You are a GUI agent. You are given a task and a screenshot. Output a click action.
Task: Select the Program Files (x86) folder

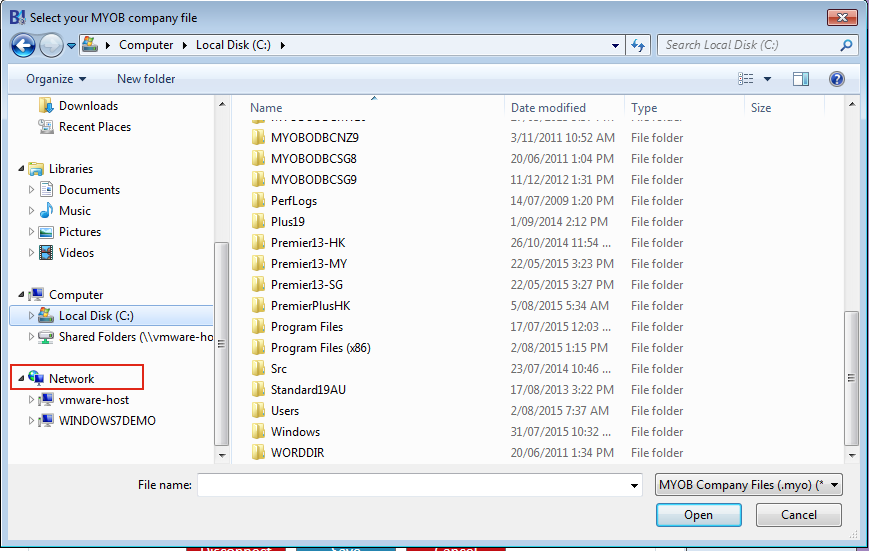pos(320,348)
